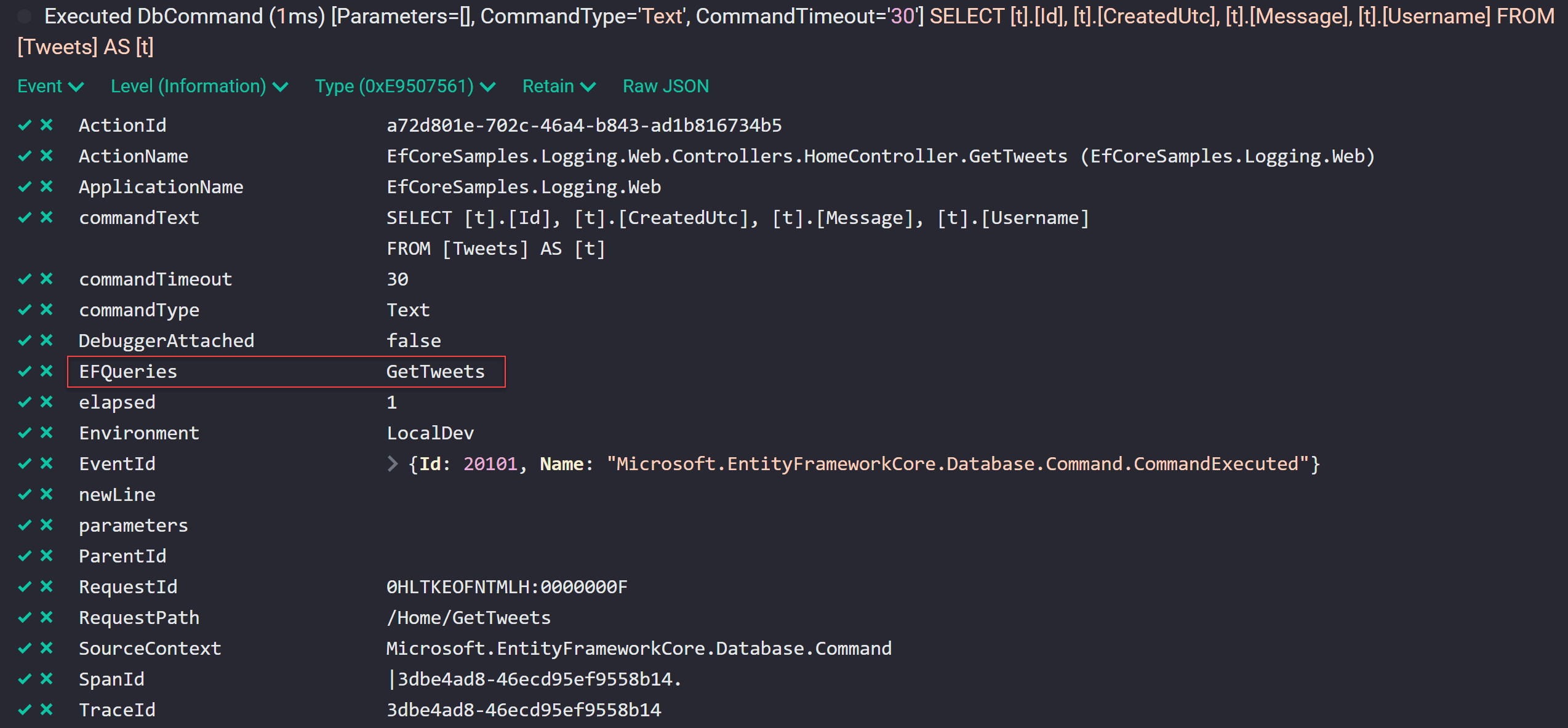Filter by SourceContext with the check icon
The width and height of the screenshot is (1568, 728).
pos(25,648)
